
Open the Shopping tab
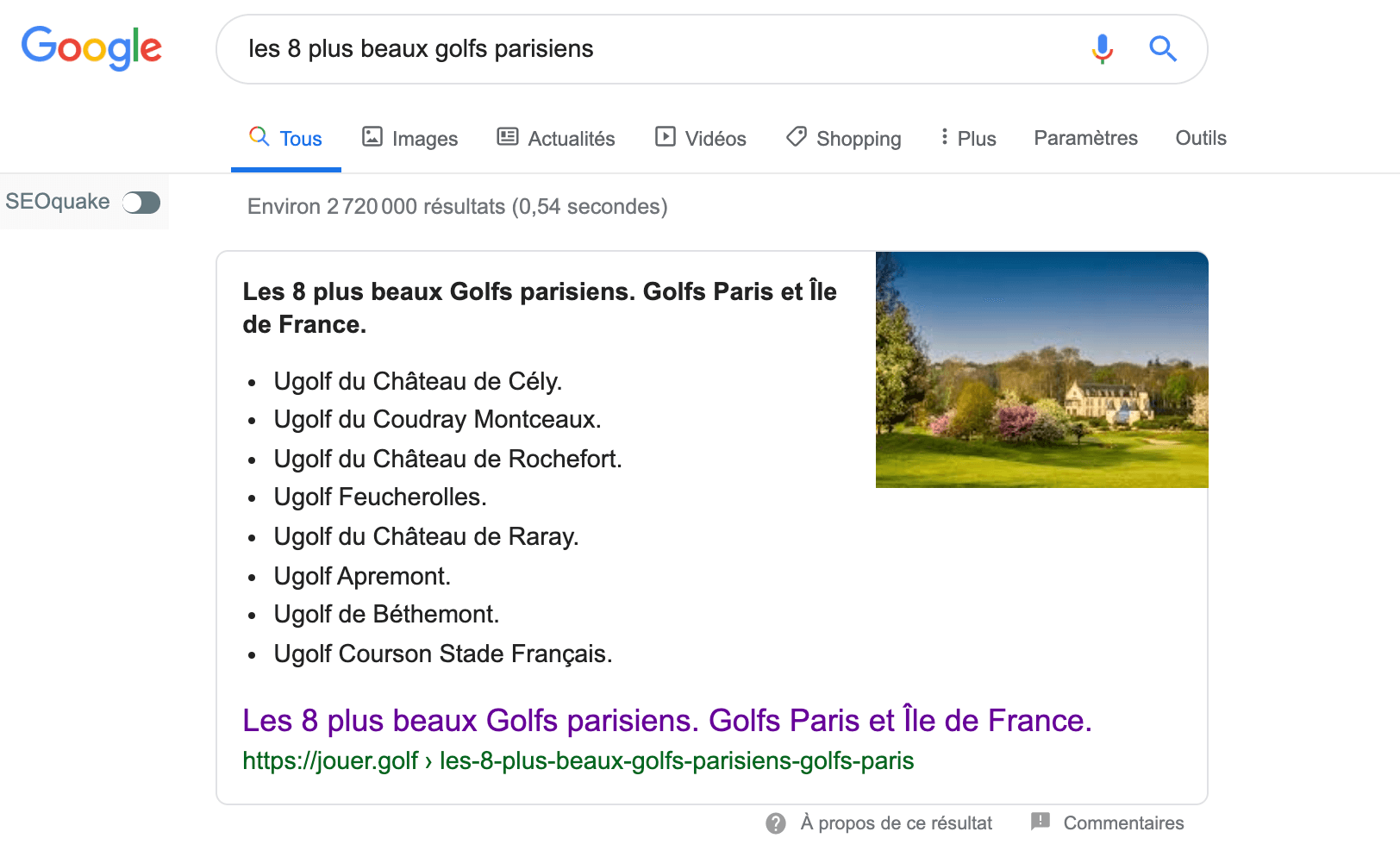858,139
